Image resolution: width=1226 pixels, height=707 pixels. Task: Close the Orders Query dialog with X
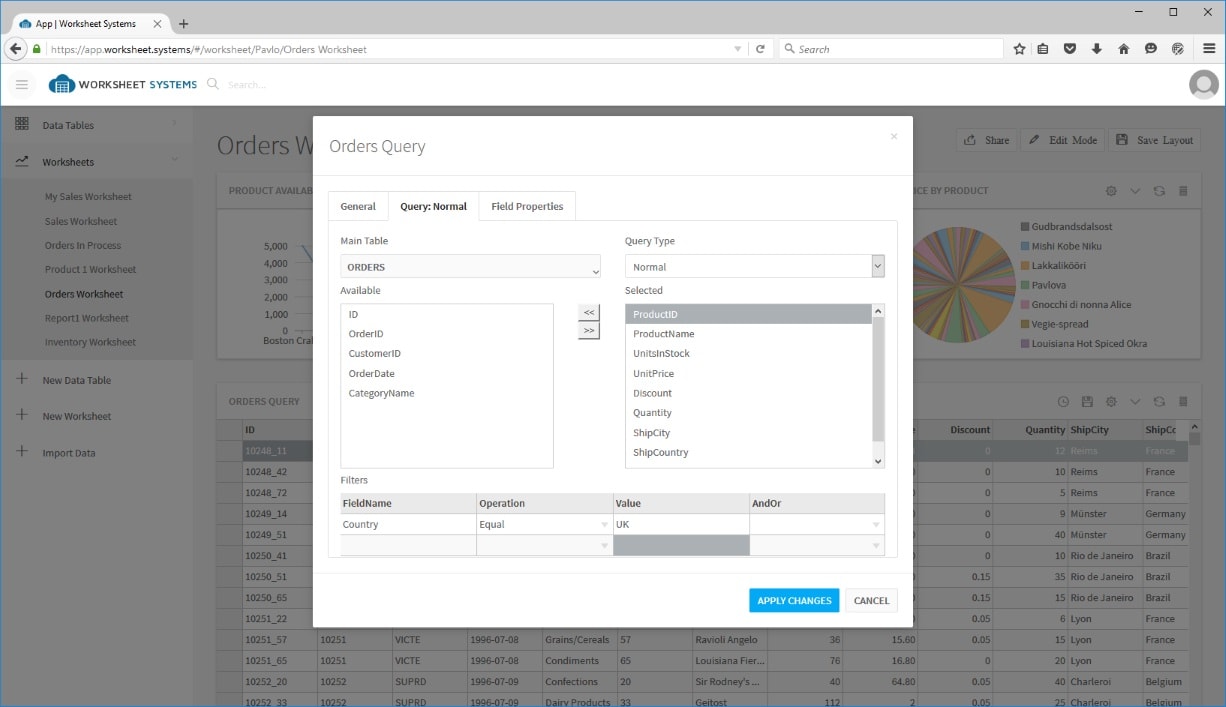894,136
